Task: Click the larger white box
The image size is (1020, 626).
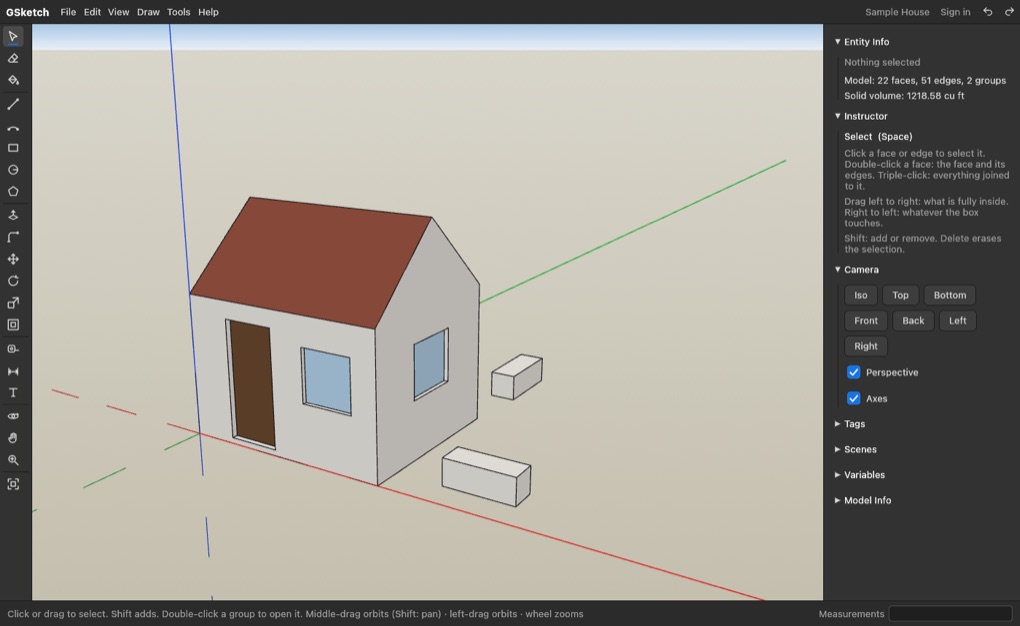Action: [x=486, y=476]
